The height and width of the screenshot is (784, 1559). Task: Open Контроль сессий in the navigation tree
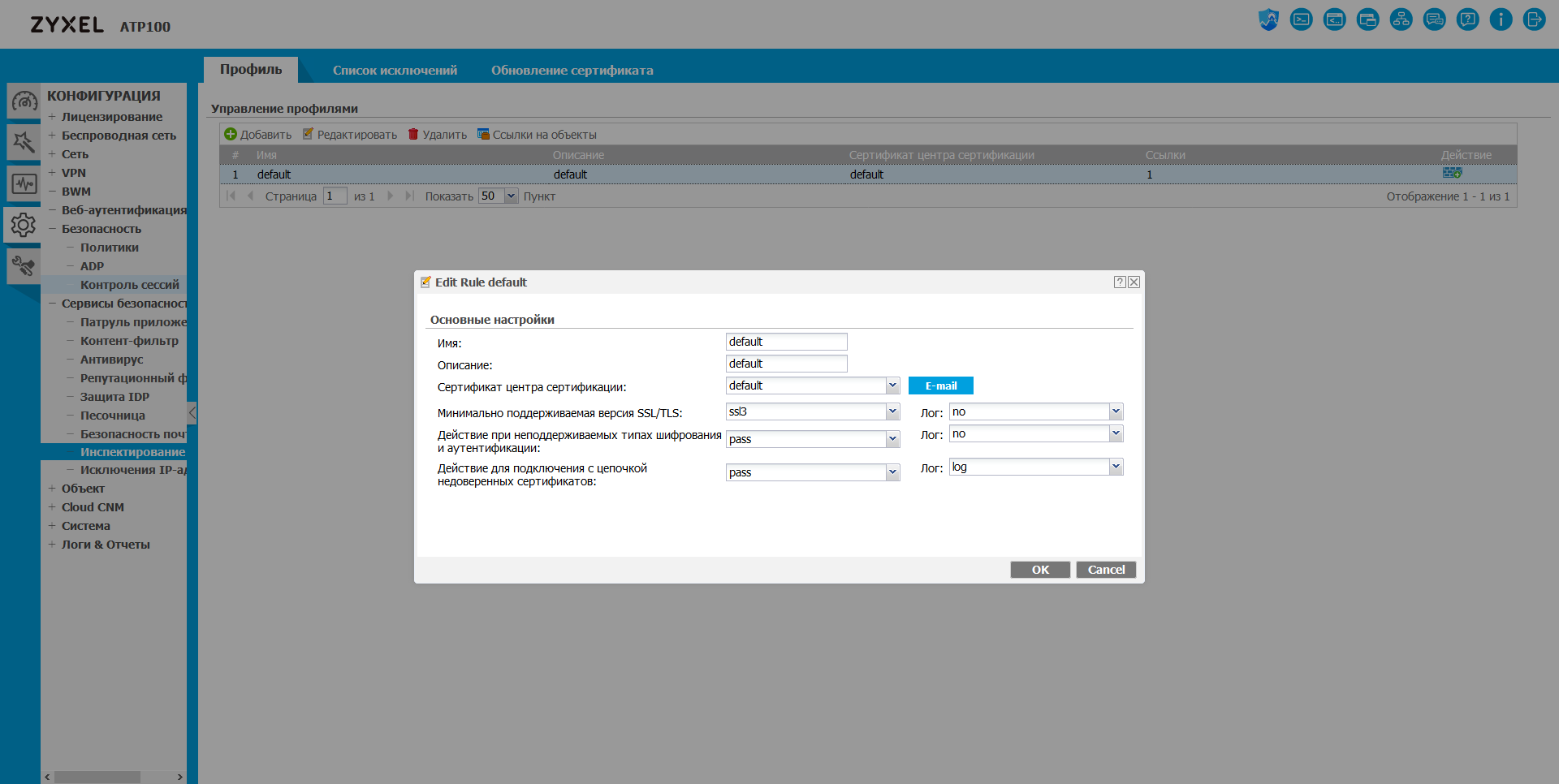tap(130, 285)
